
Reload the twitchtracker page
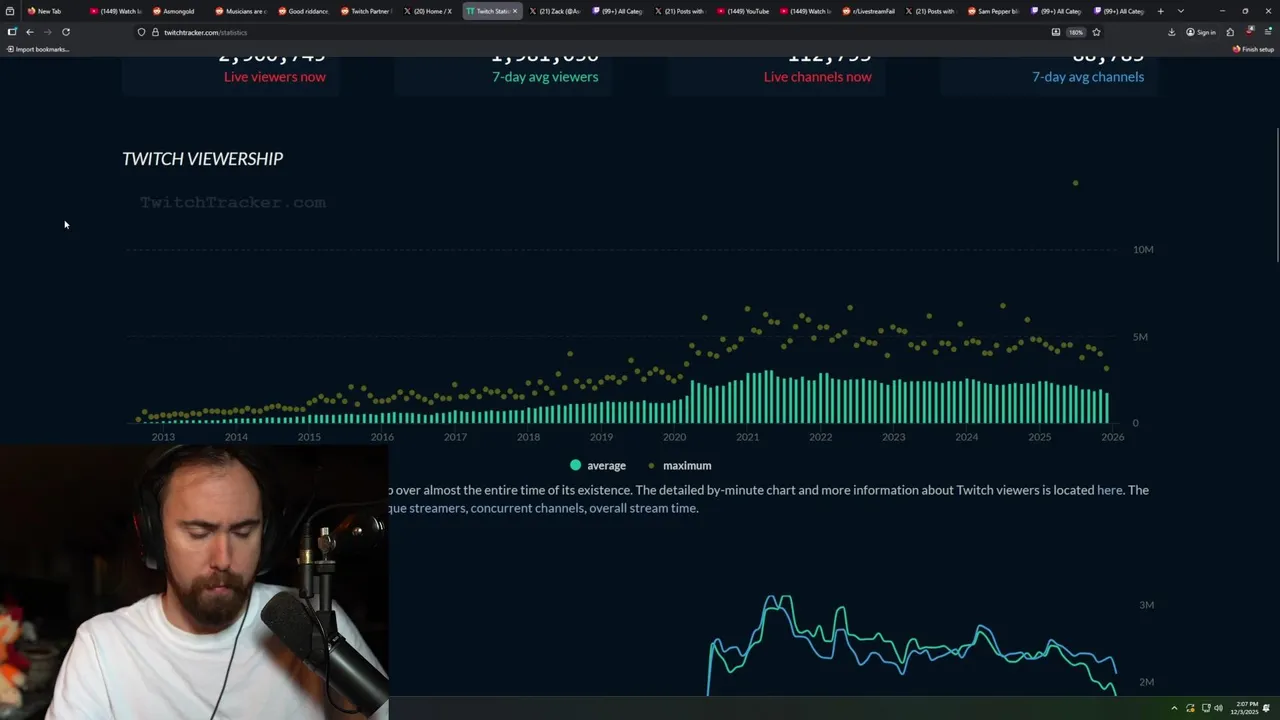click(66, 32)
